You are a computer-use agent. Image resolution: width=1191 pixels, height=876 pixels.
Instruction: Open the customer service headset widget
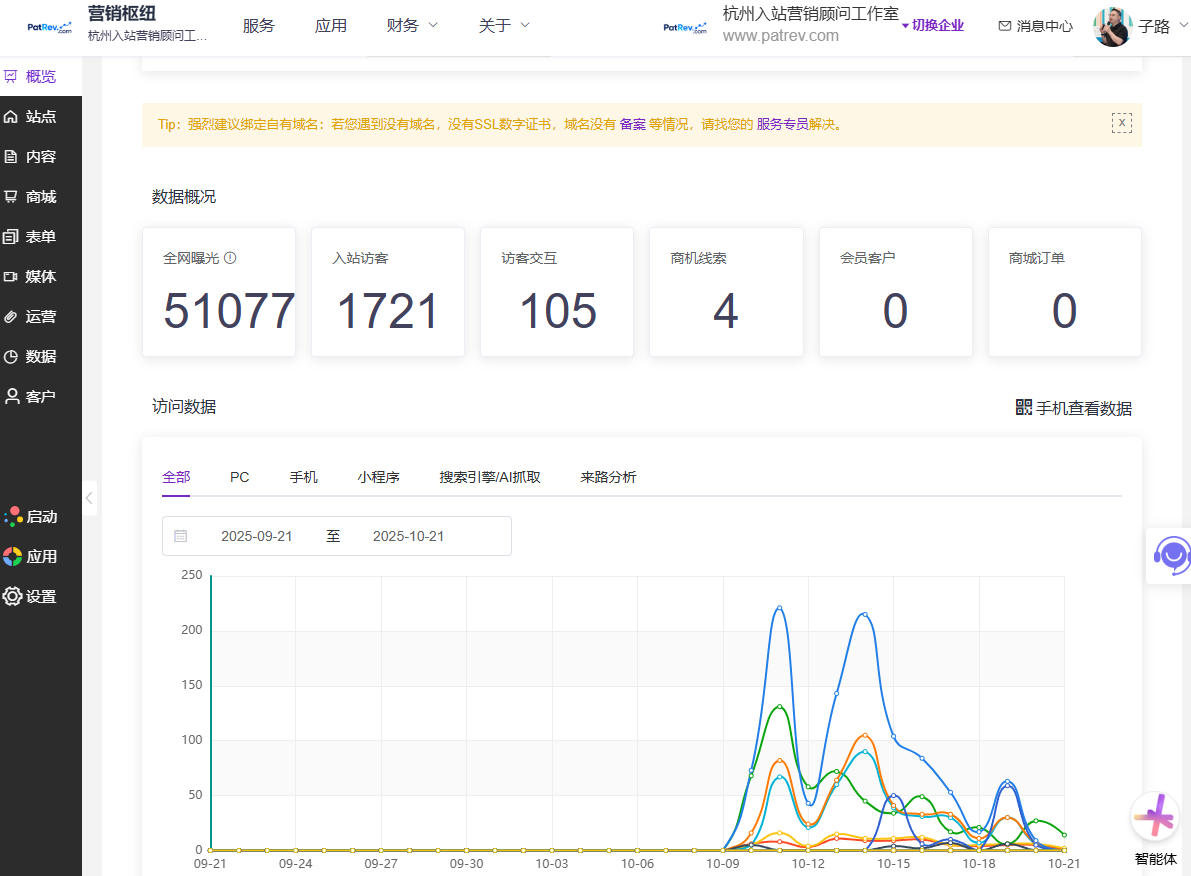coord(1171,553)
